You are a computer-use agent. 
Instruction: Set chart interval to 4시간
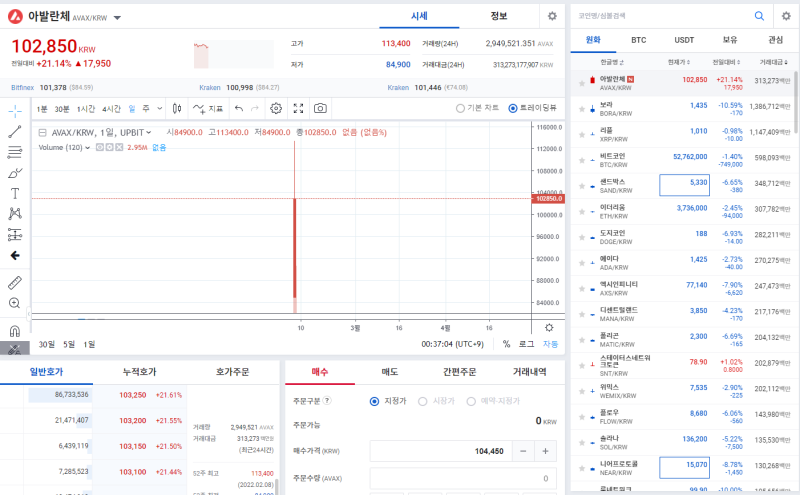point(111,109)
